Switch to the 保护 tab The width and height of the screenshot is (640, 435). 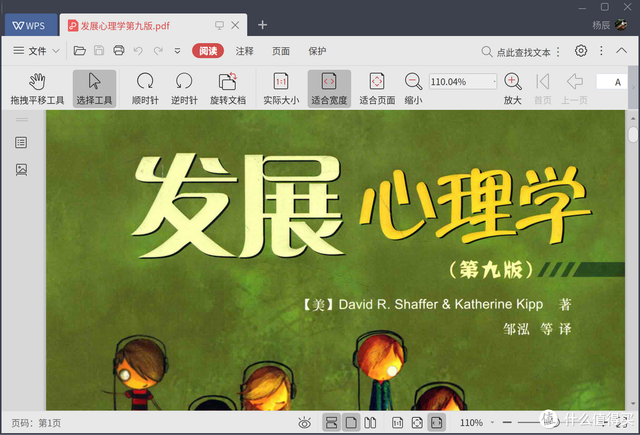[x=317, y=51]
